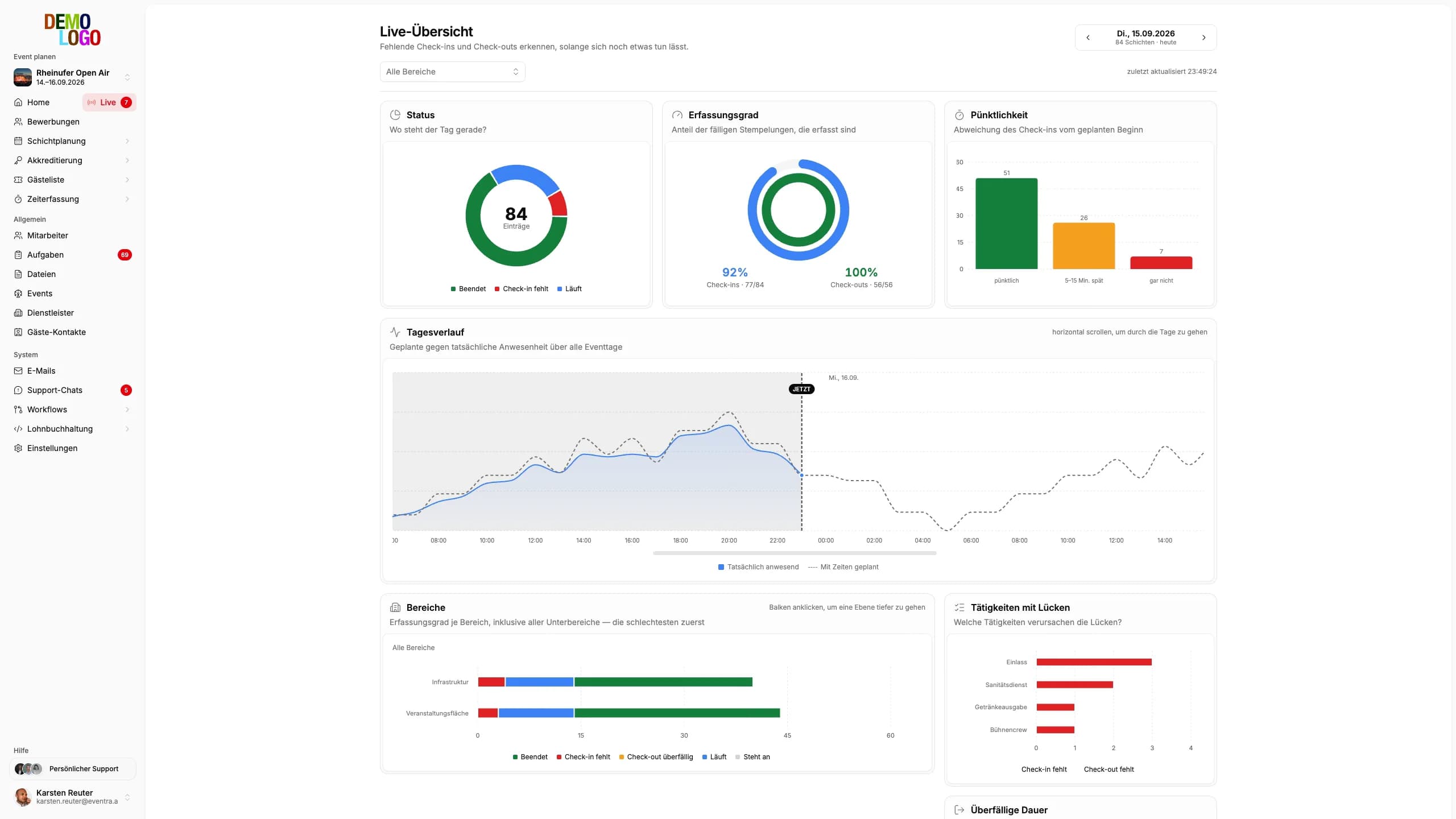This screenshot has height=819, width=1456.
Task: Toggle the Check-in fehlt legend in Status chart
Action: pyautogui.click(x=522, y=289)
